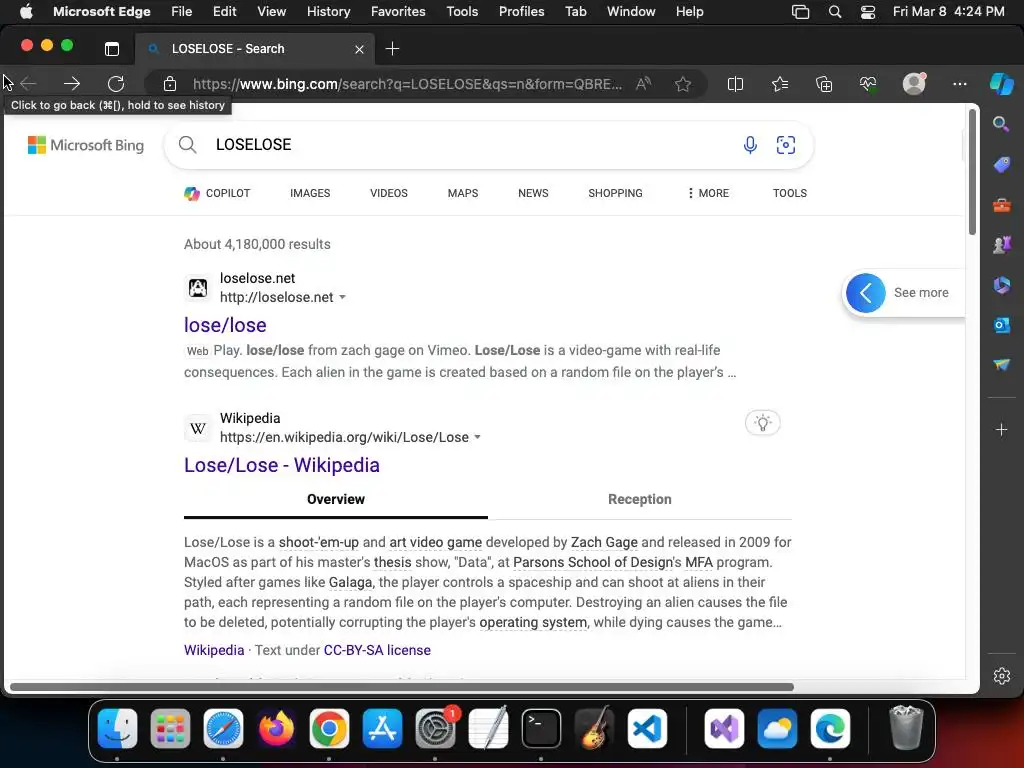The width and height of the screenshot is (1024, 768).
Task: Open the tab actions menu icon
Action: pos(112,49)
